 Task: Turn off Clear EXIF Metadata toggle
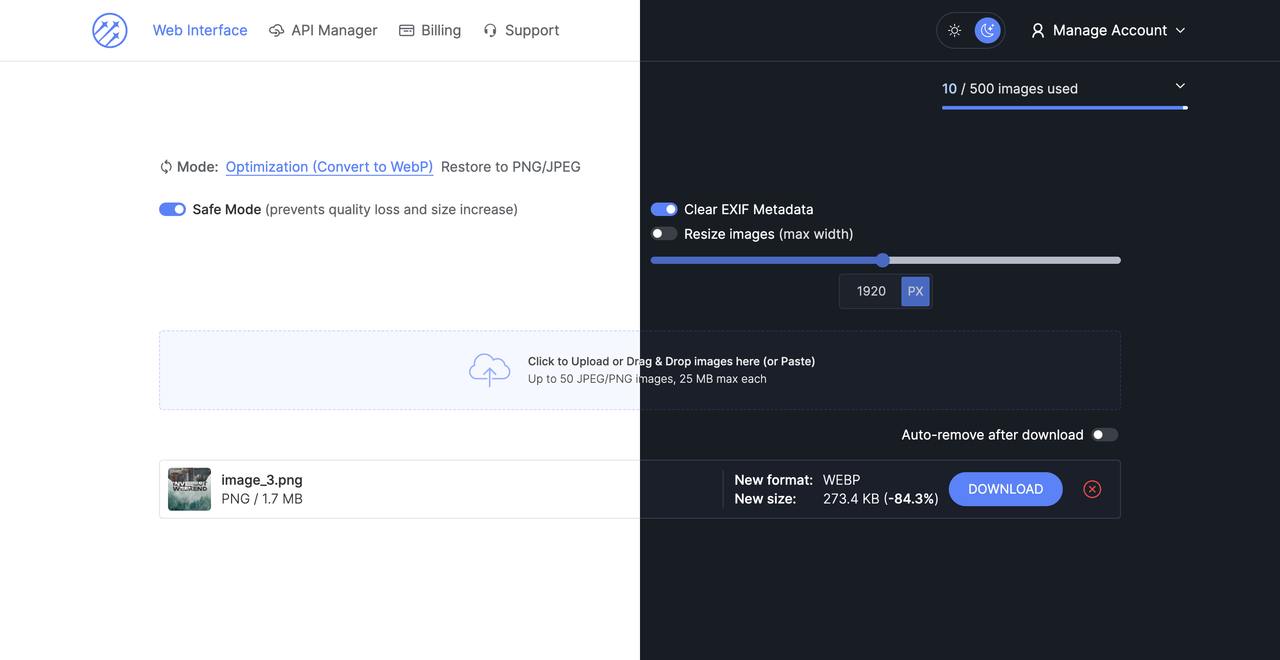664,209
